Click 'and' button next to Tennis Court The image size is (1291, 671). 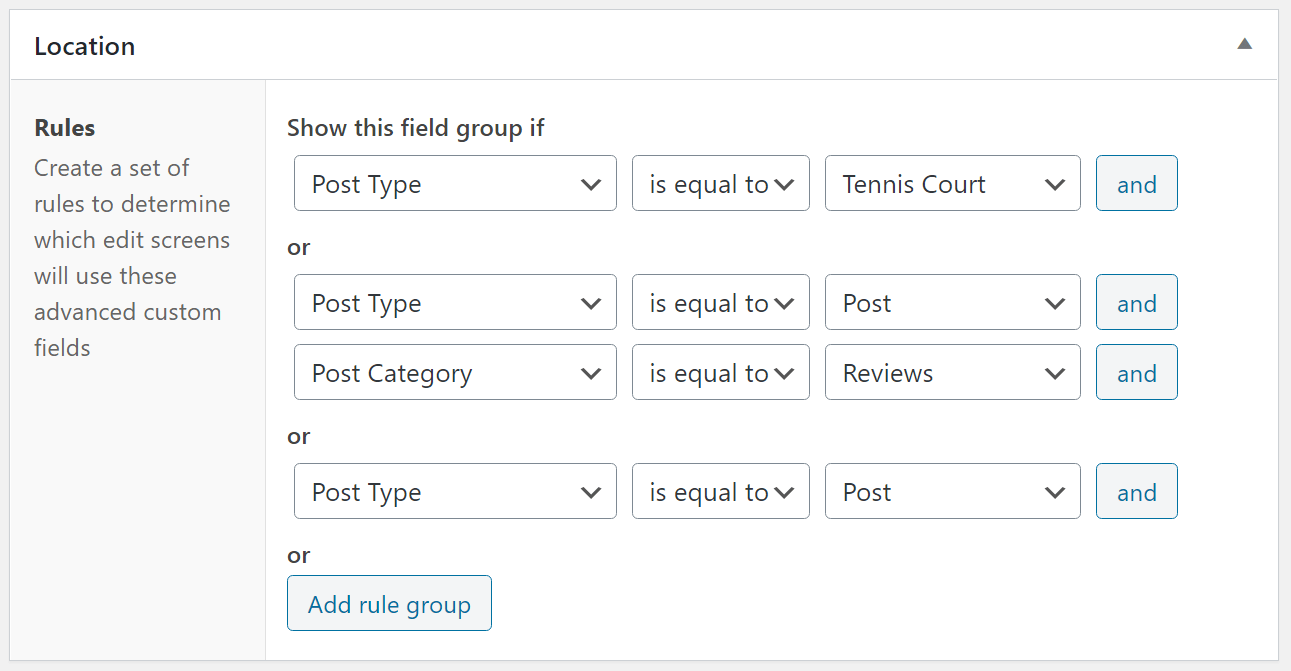click(1136, 183)
